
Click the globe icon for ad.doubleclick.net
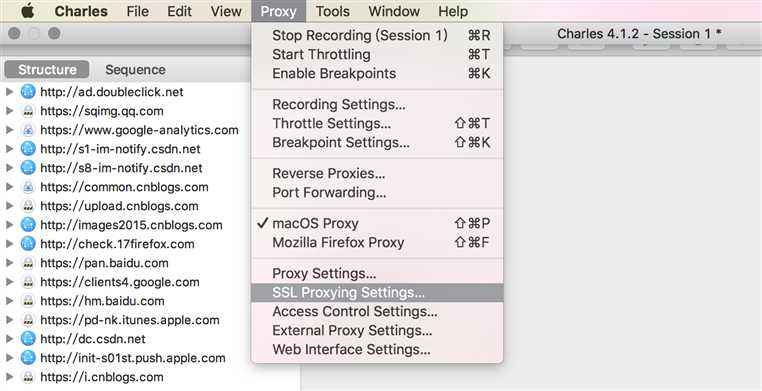[28, 92]
